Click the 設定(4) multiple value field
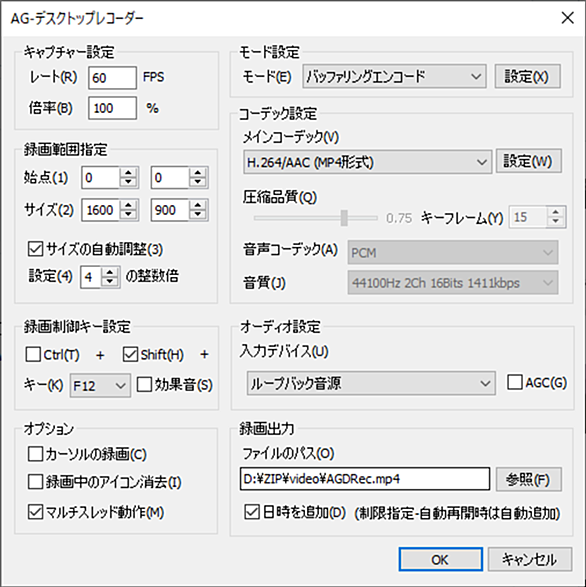The image size is (586, 587). [x=91, y=277]
